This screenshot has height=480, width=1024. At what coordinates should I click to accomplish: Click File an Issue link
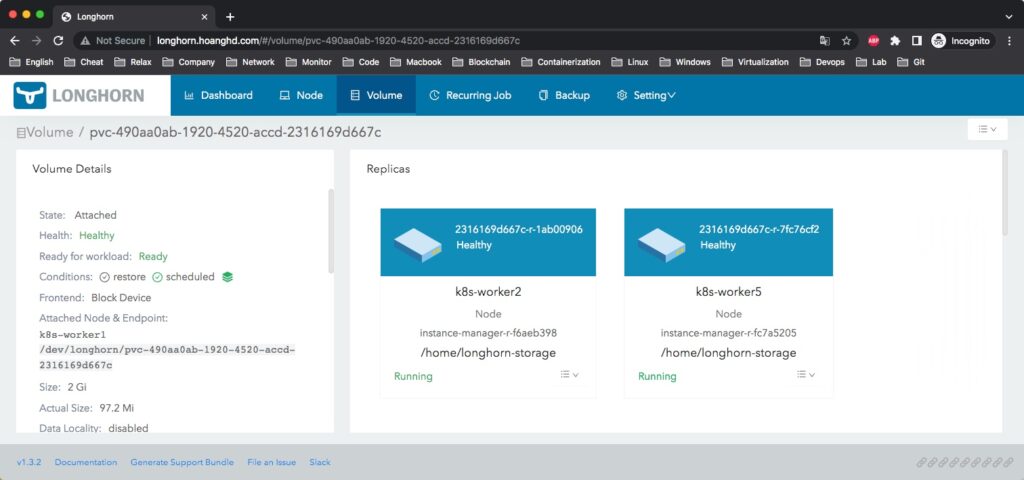point(272,462)
